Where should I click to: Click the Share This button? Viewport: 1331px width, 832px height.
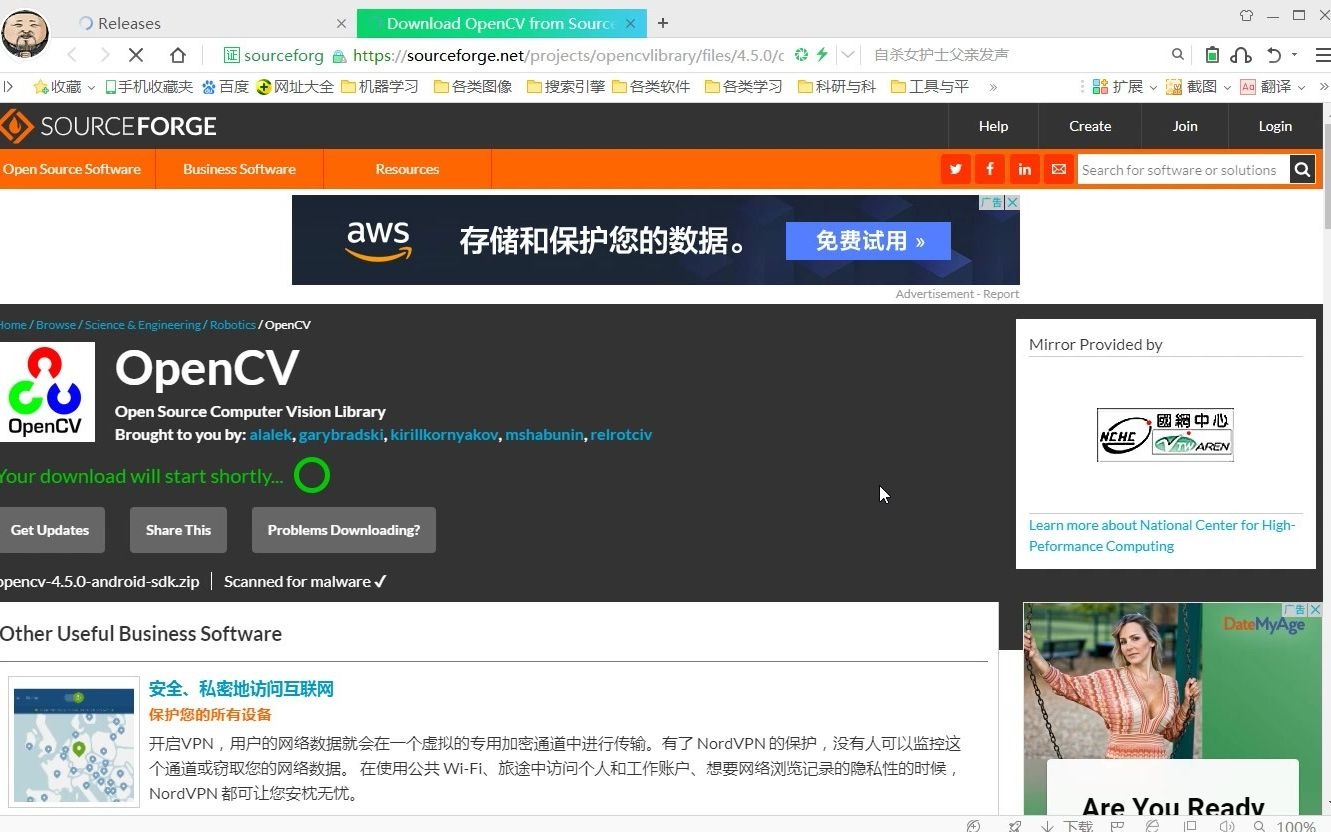point(178,530)
